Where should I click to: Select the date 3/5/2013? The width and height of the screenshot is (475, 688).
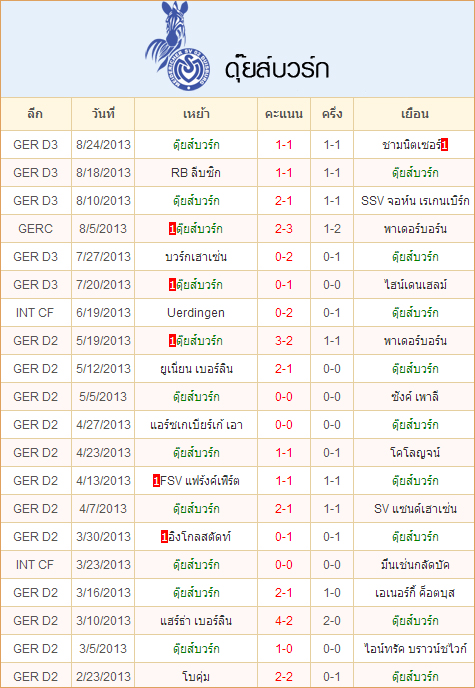coord(103,649)
